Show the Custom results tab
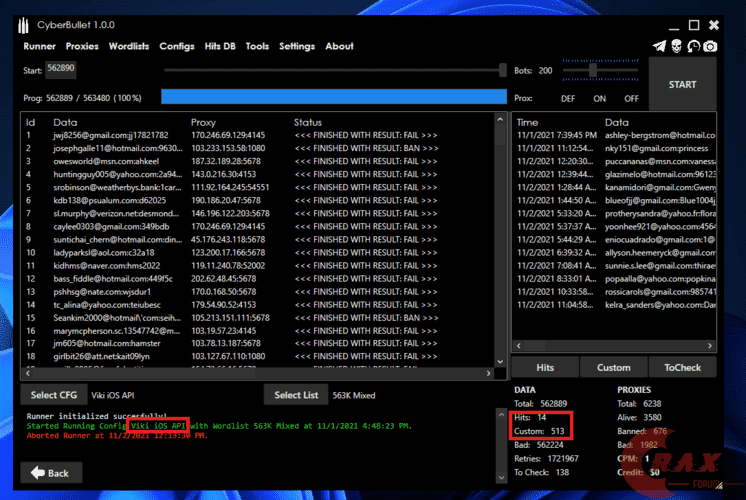746x500 pixels. (614, 368)
